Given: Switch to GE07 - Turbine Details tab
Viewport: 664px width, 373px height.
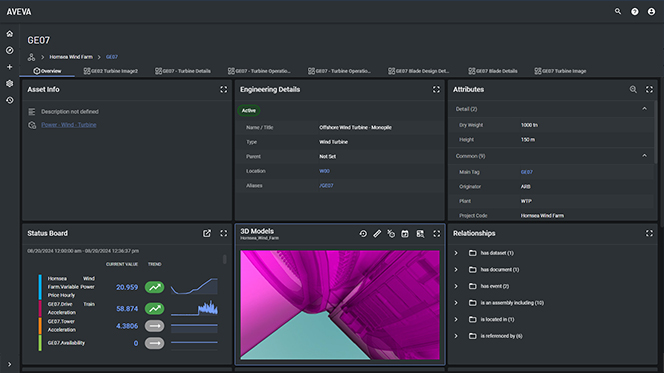Looking at the screenshot, I should tap(183, 71).
